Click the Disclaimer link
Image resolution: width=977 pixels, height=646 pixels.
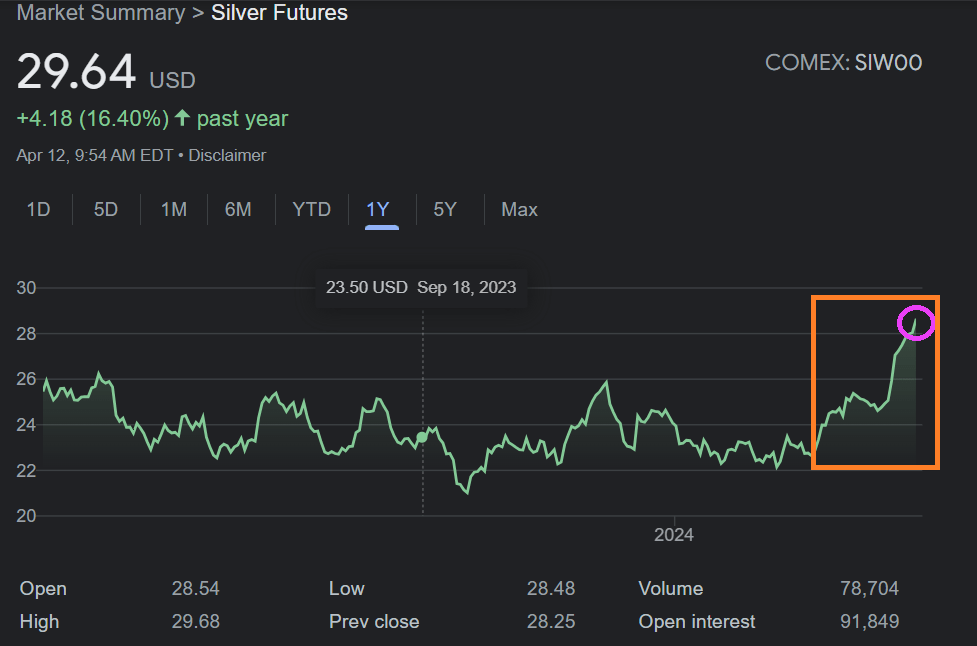(227, 155)
